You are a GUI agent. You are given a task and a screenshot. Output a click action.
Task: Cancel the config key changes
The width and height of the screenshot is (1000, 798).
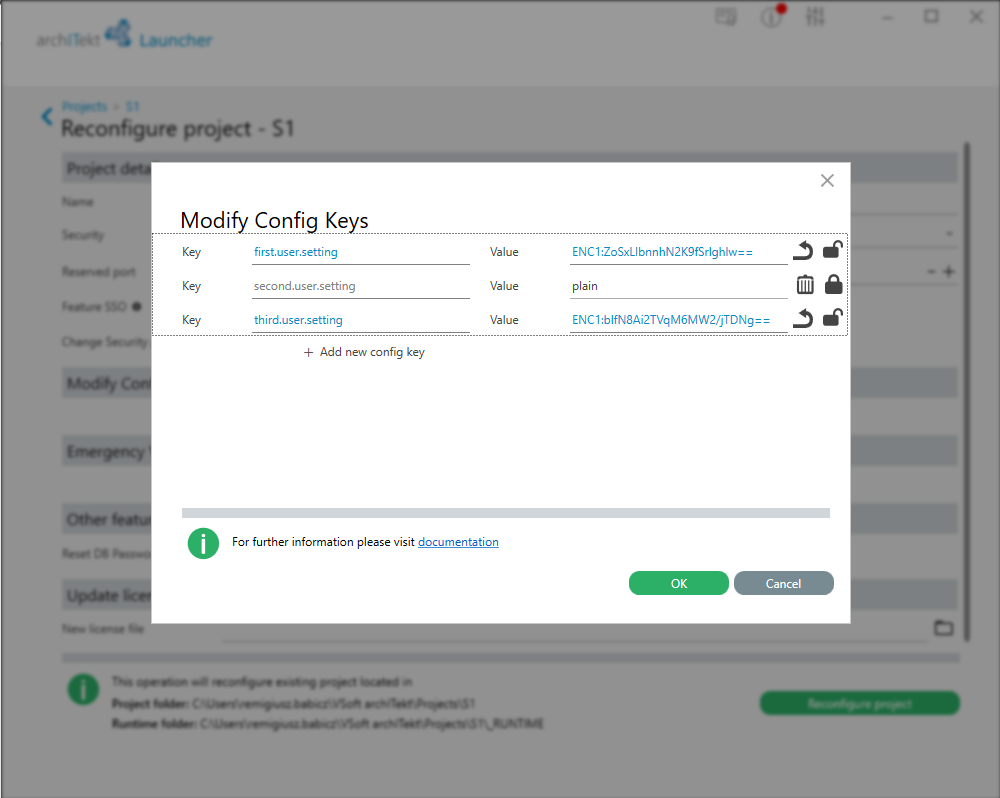[783, 583]
